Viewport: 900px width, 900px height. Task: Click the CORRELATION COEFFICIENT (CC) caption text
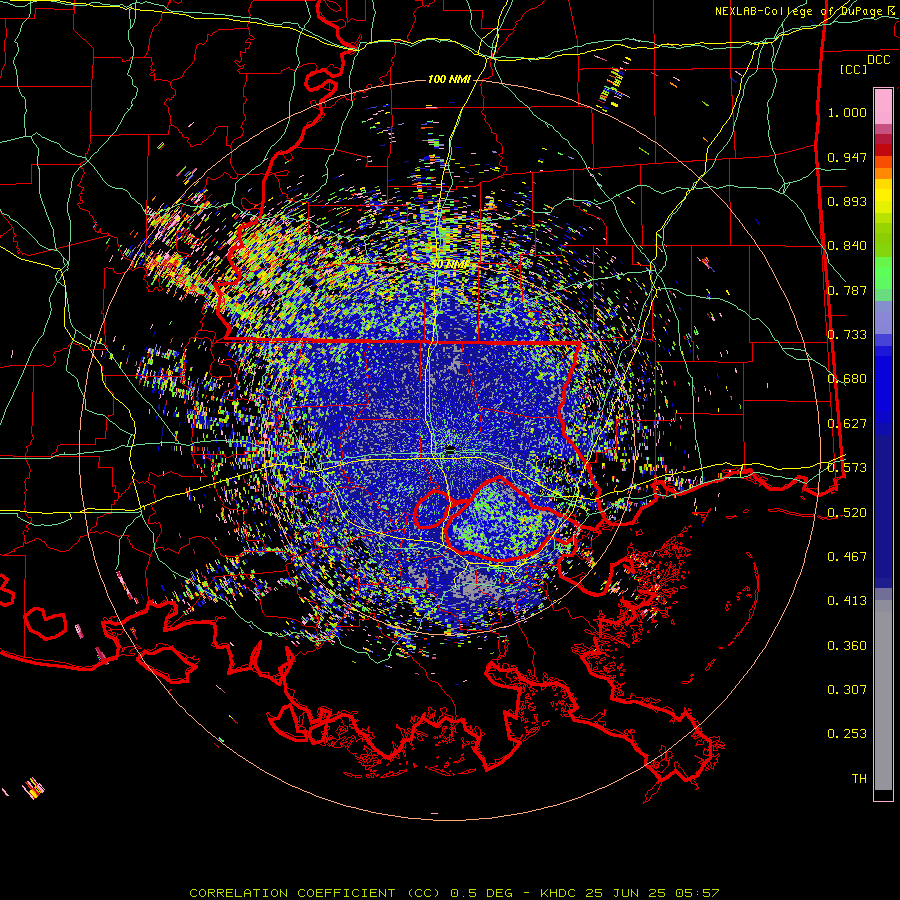click(x=315, y=893)
